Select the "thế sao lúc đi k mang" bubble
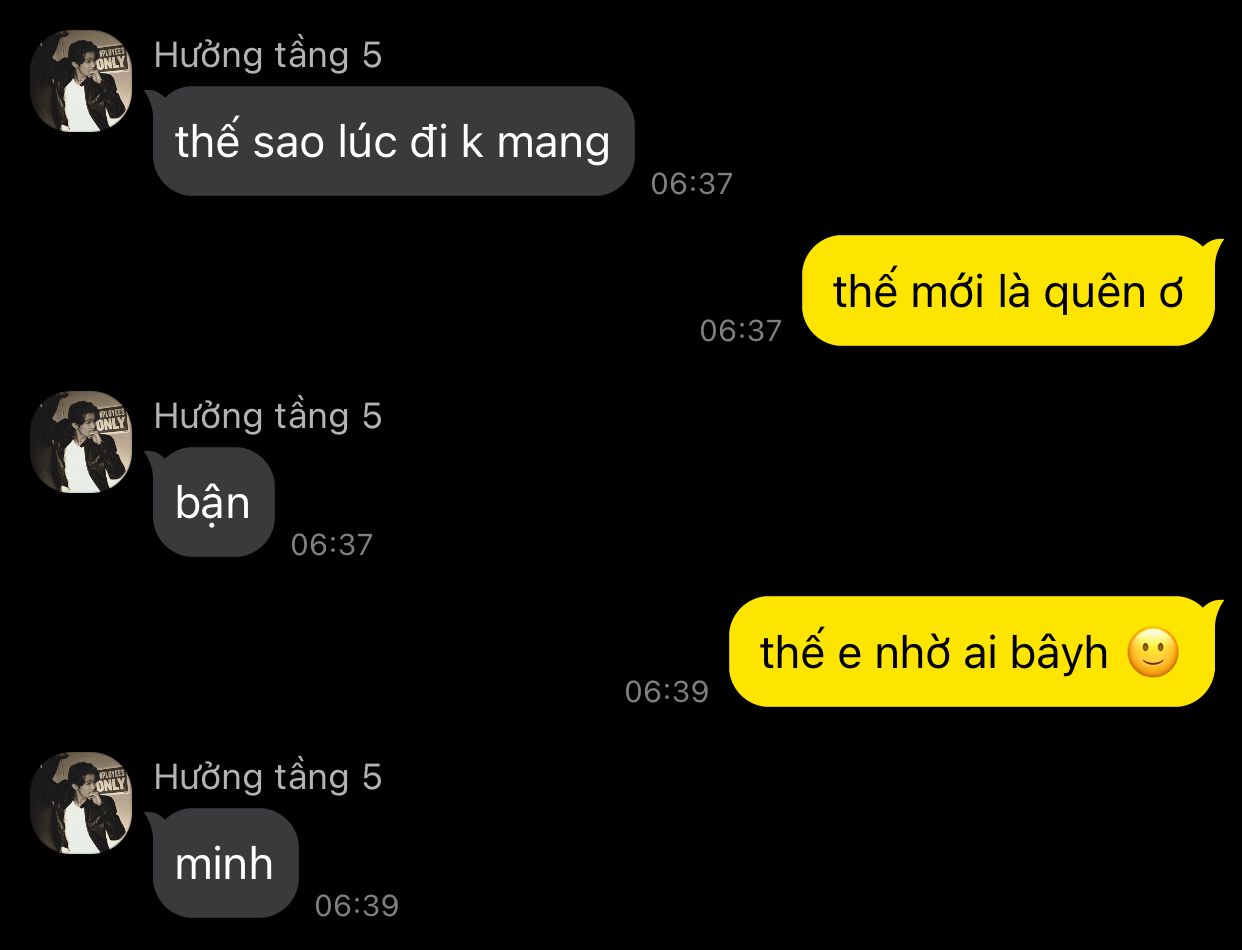The image size is (1242, 950). click(x=393, y=141)
